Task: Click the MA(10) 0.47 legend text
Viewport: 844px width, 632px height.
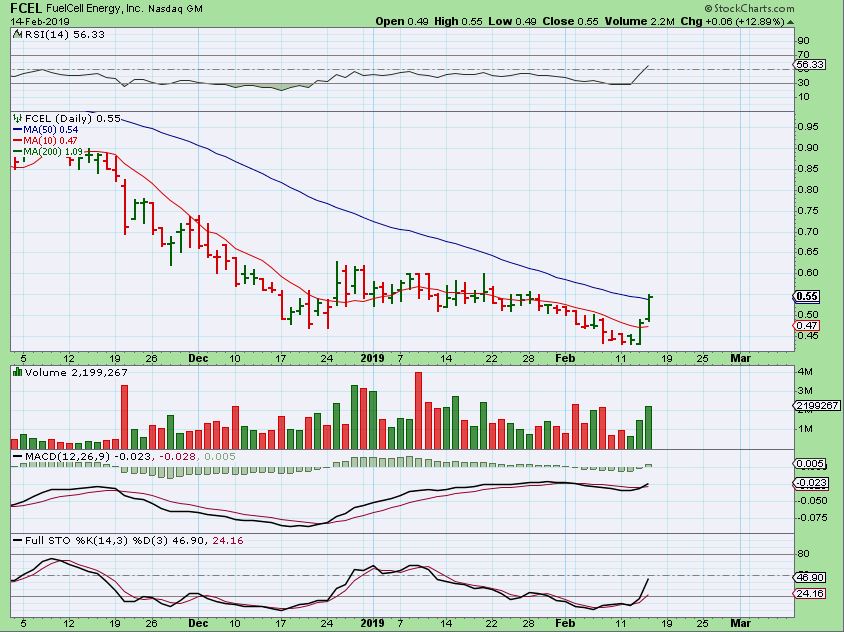Action: pyautogui.click(x=50, y=141)
